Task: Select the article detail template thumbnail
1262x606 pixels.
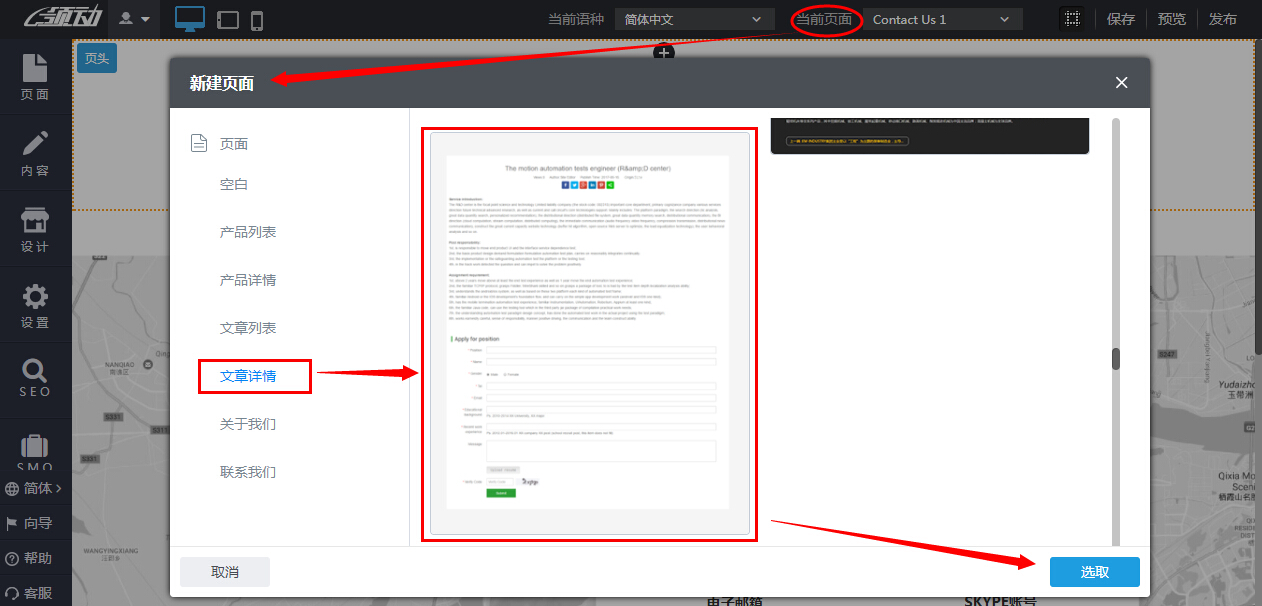Action: pyautogui.click(x=589, y=334)
